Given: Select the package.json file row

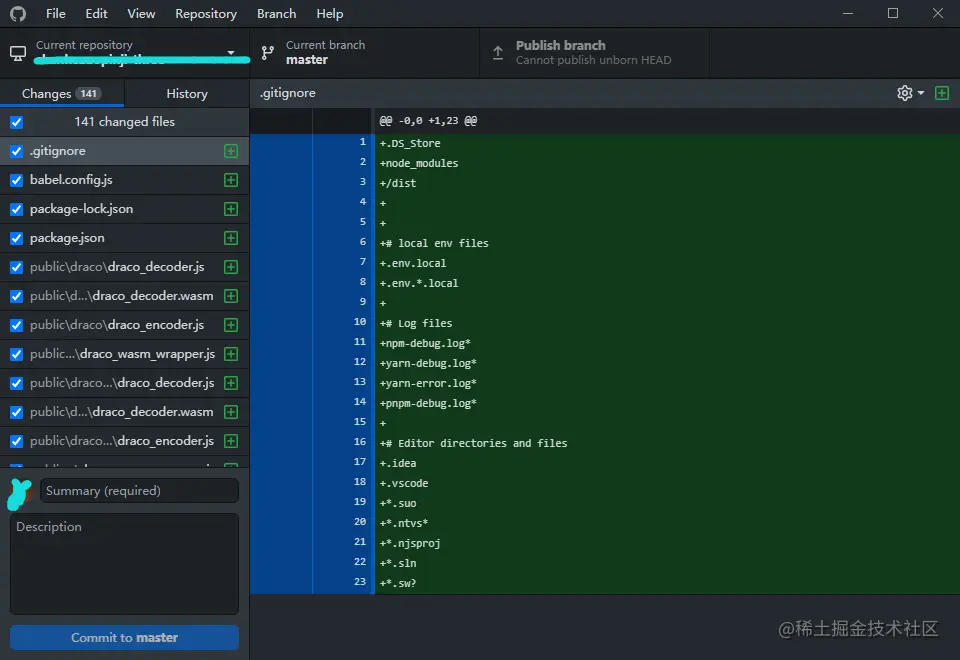Looking at the screenshot, I should [124, 238].
